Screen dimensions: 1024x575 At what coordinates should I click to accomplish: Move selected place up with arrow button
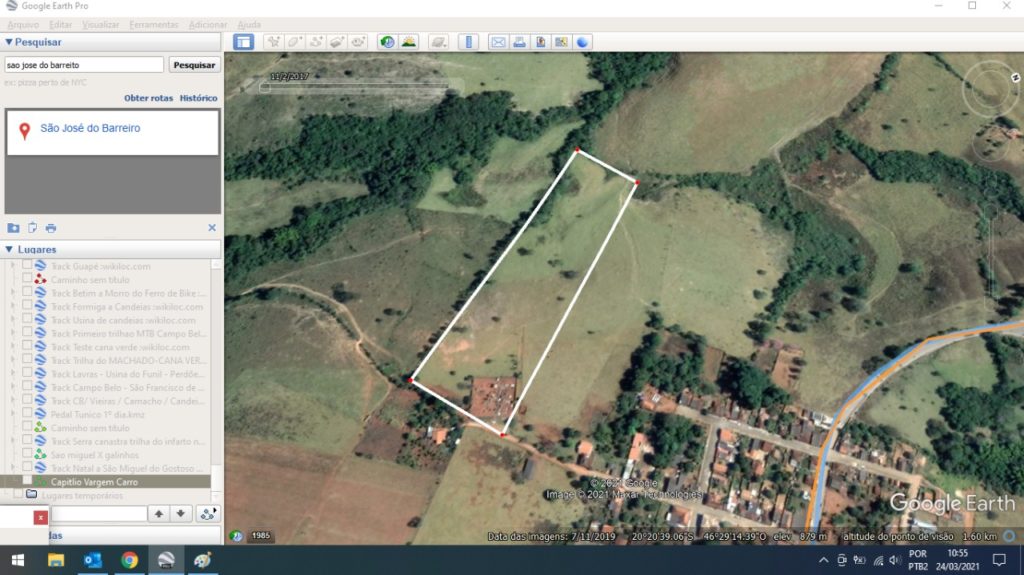[159, 514]
